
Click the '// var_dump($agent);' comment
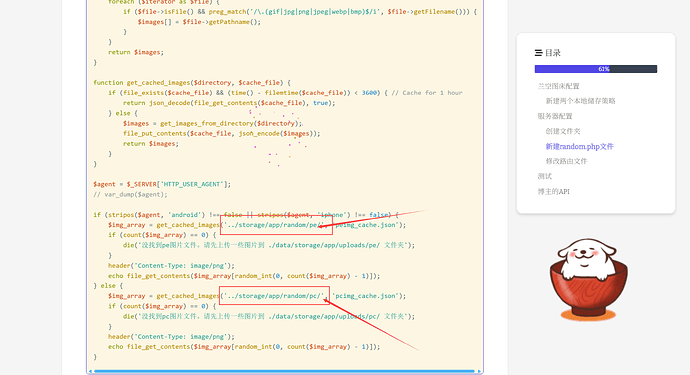click(x=130, y=195)
